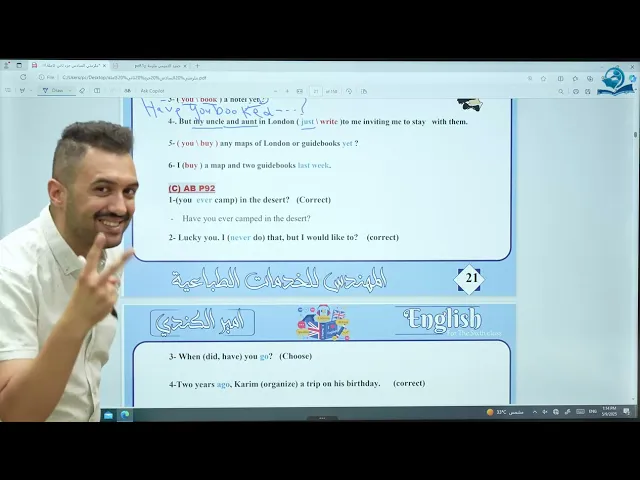Click the page view icon after rotate
This screenshot has height=480, width=640.
click(x=364, y=91)
